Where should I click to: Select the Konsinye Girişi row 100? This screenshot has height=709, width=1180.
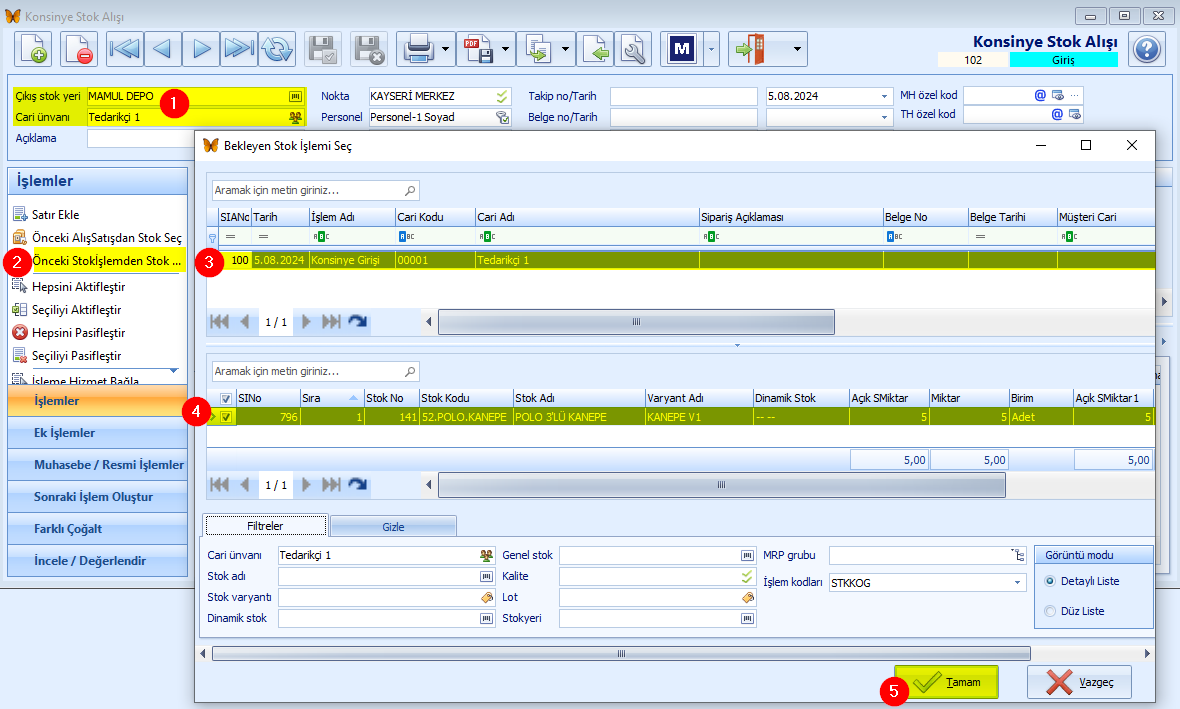(680, 260)
